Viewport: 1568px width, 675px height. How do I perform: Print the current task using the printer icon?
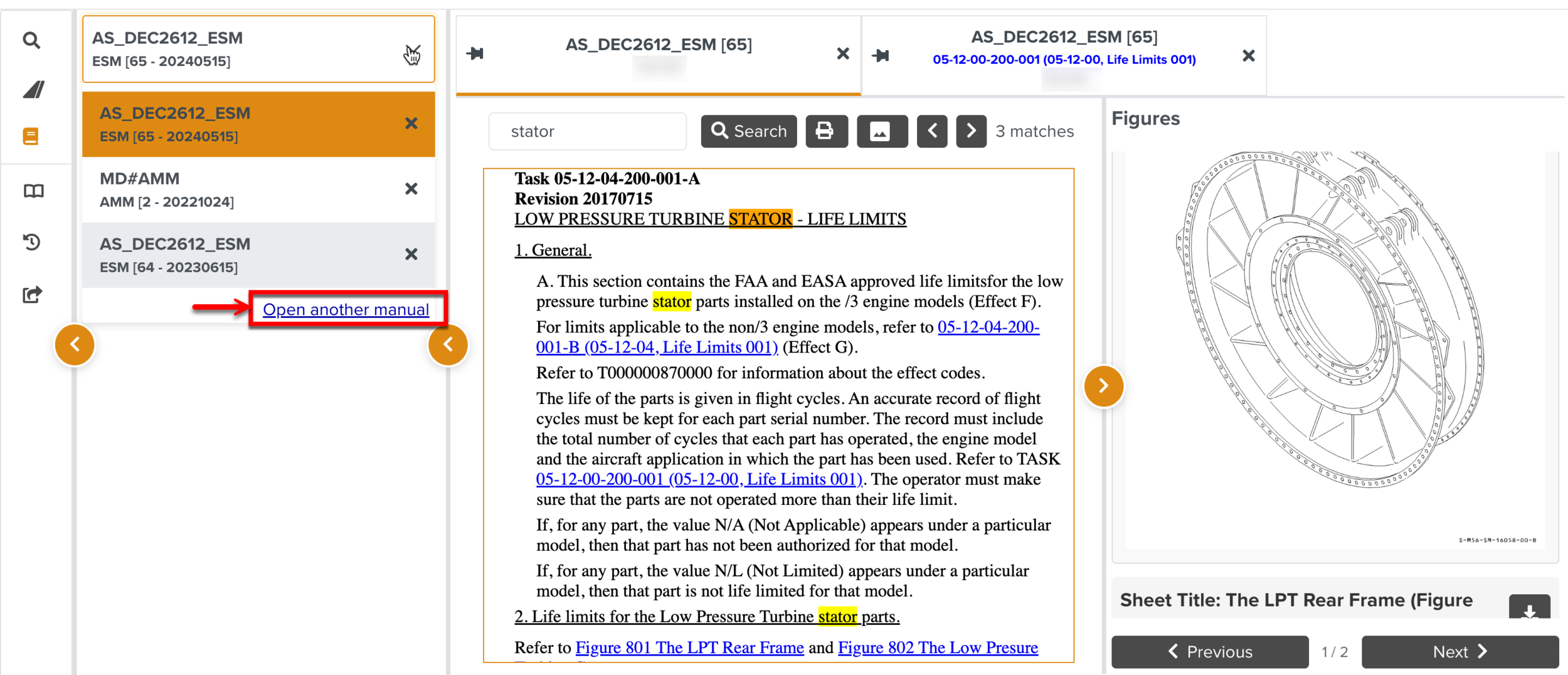point(826,131)
